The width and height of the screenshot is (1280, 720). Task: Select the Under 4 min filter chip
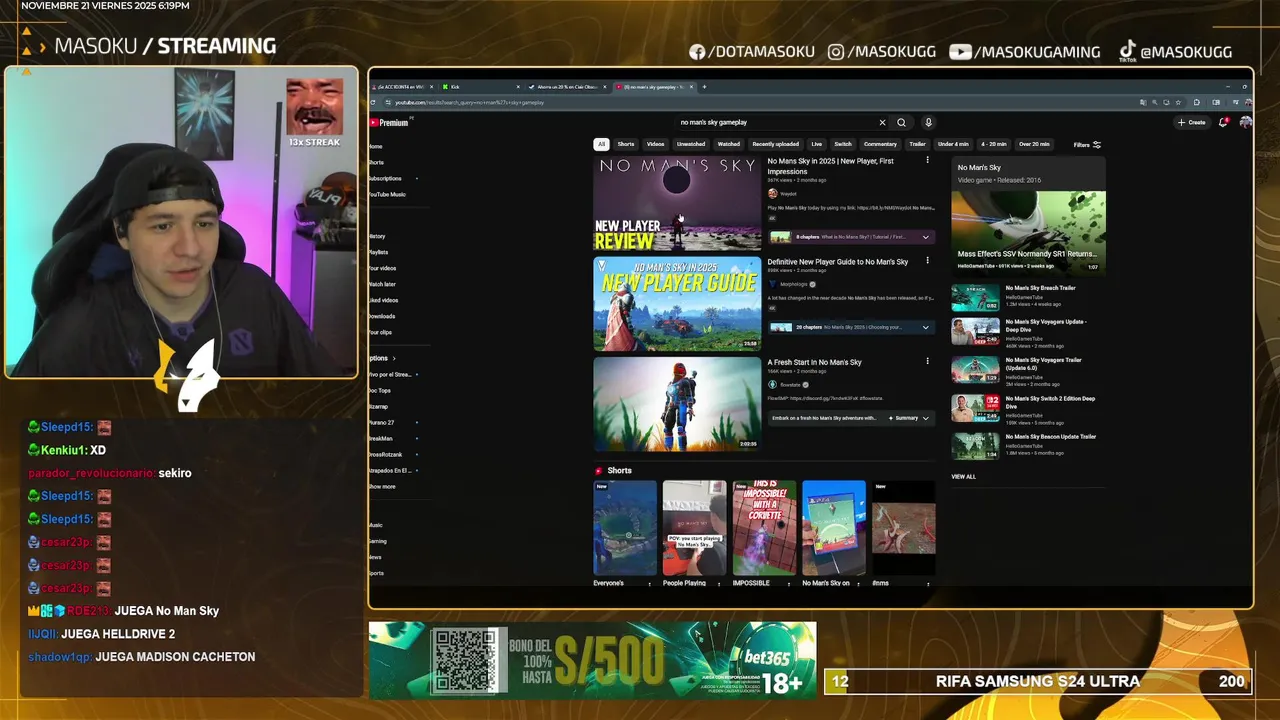[x=953, y=144]
